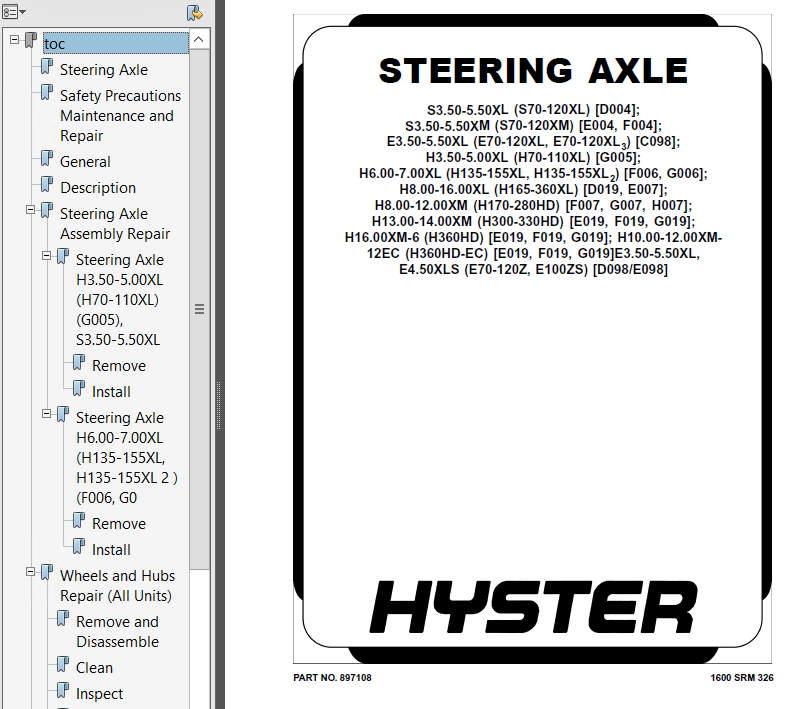The height and width of the screenshot is (709, 805).
Task: Open Remove under H6.00-7.00XL
Action: pos(119,524)
